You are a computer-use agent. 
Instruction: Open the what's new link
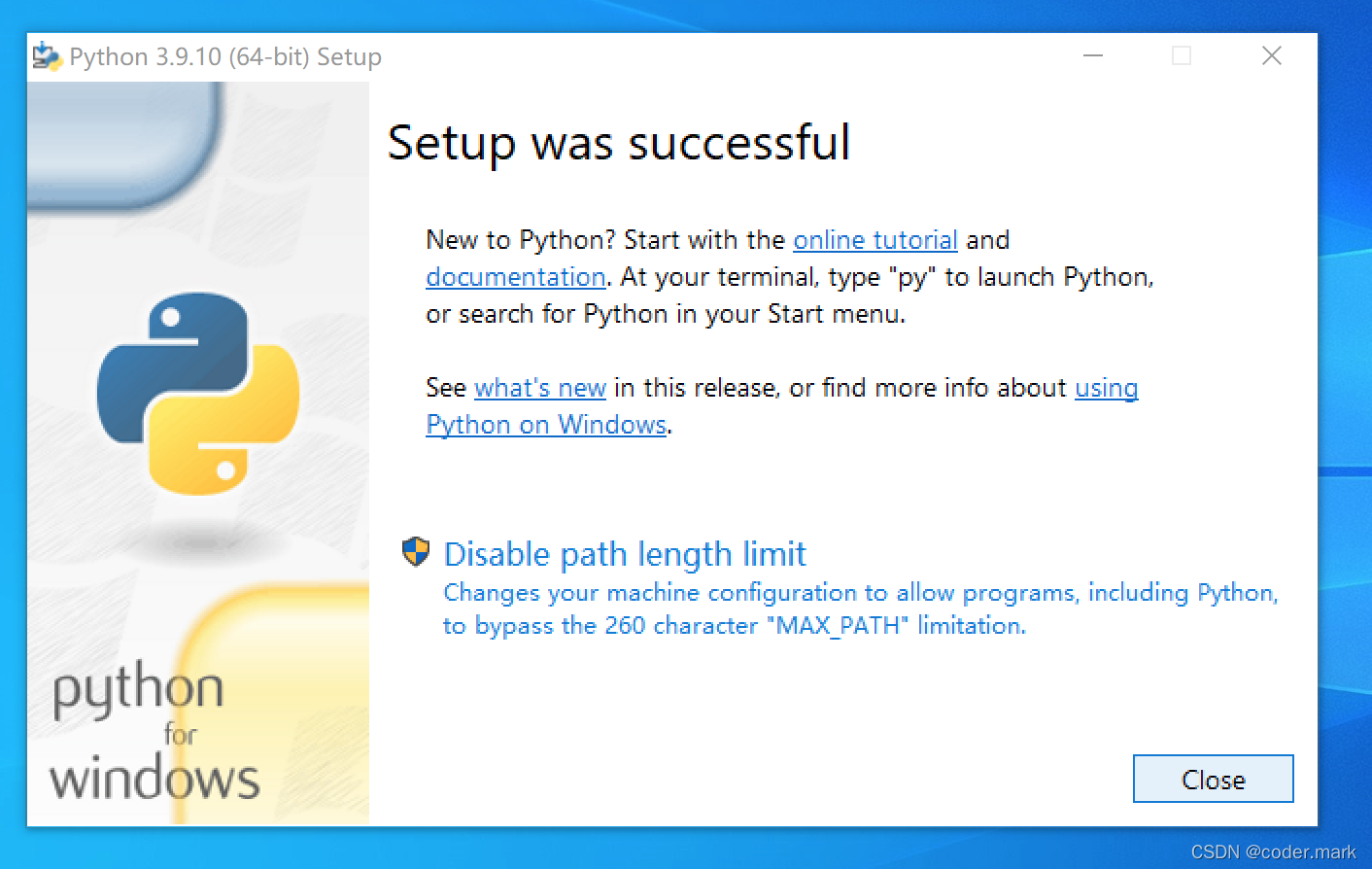540,388
